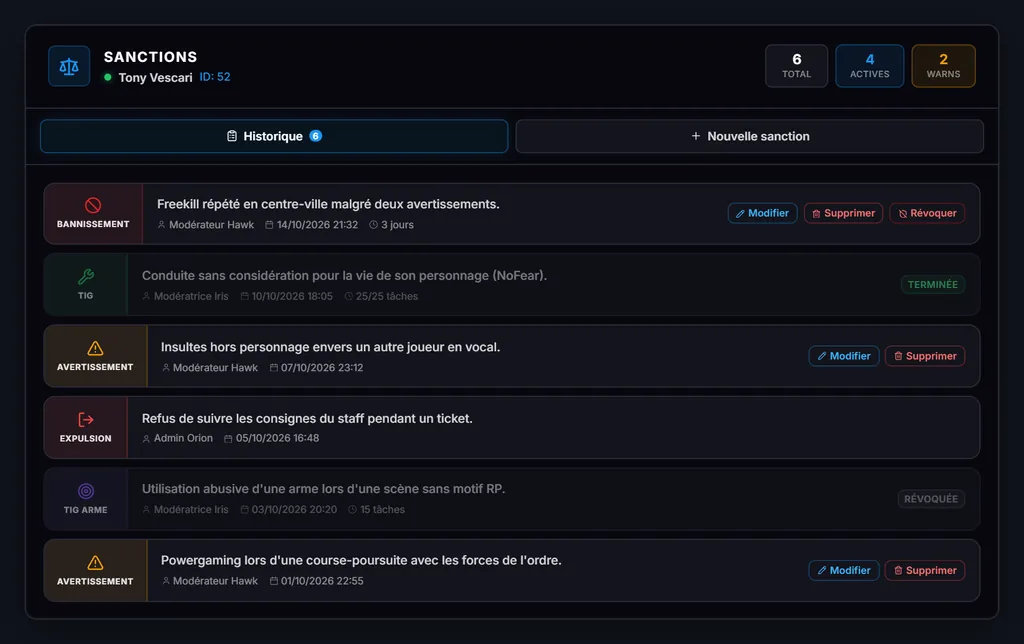Click the green online status dot
The height and width of the screenshot is (644, 1024).
click(x=108, y=77)
